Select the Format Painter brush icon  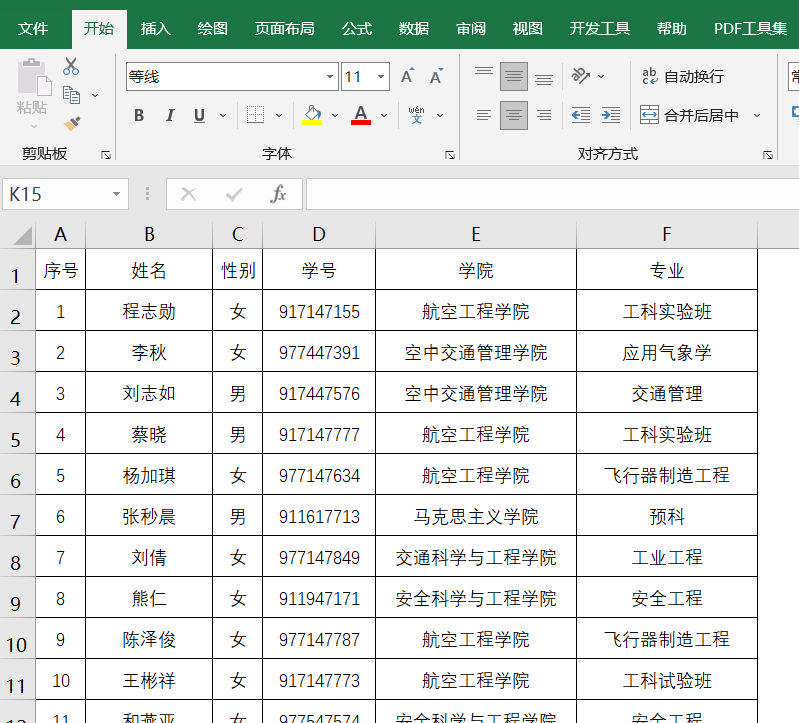point(72,124)
